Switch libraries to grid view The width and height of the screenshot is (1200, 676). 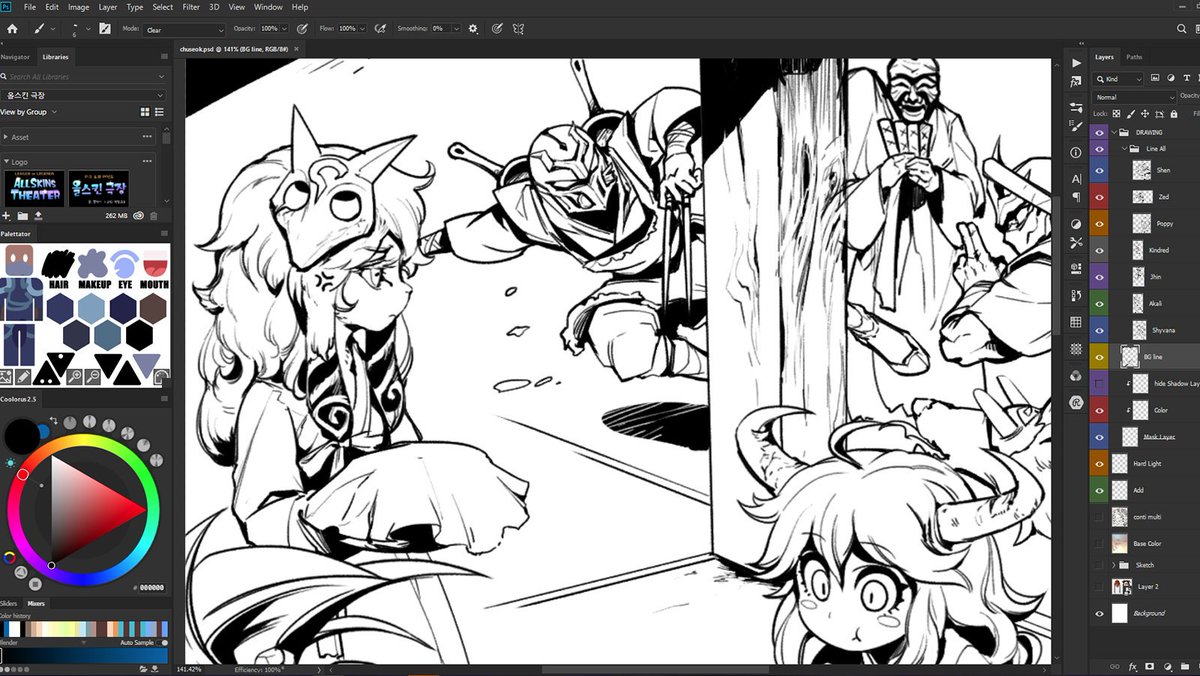point(146,112)
